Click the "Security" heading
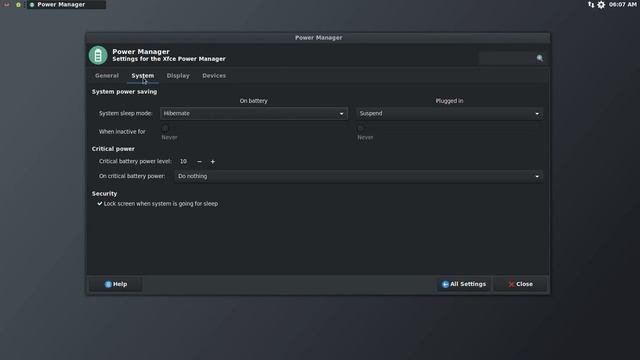Image resolution: width=640 pixels, height=360 pixels. (x=104, y=193)
